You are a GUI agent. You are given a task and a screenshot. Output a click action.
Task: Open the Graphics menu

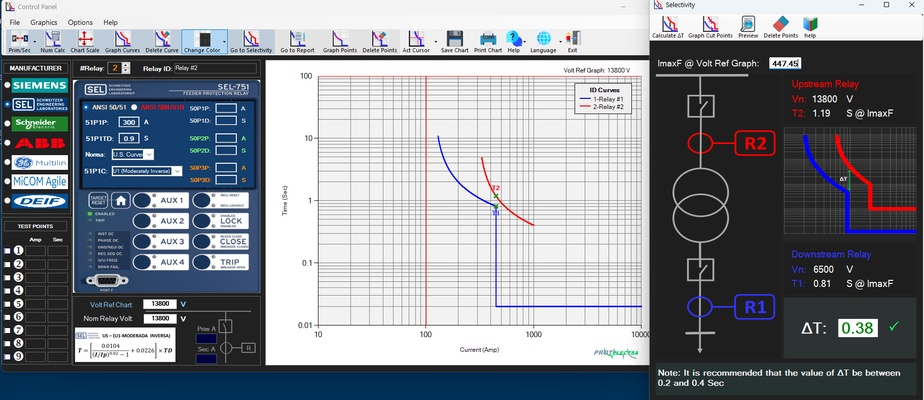tap(44, 22)
